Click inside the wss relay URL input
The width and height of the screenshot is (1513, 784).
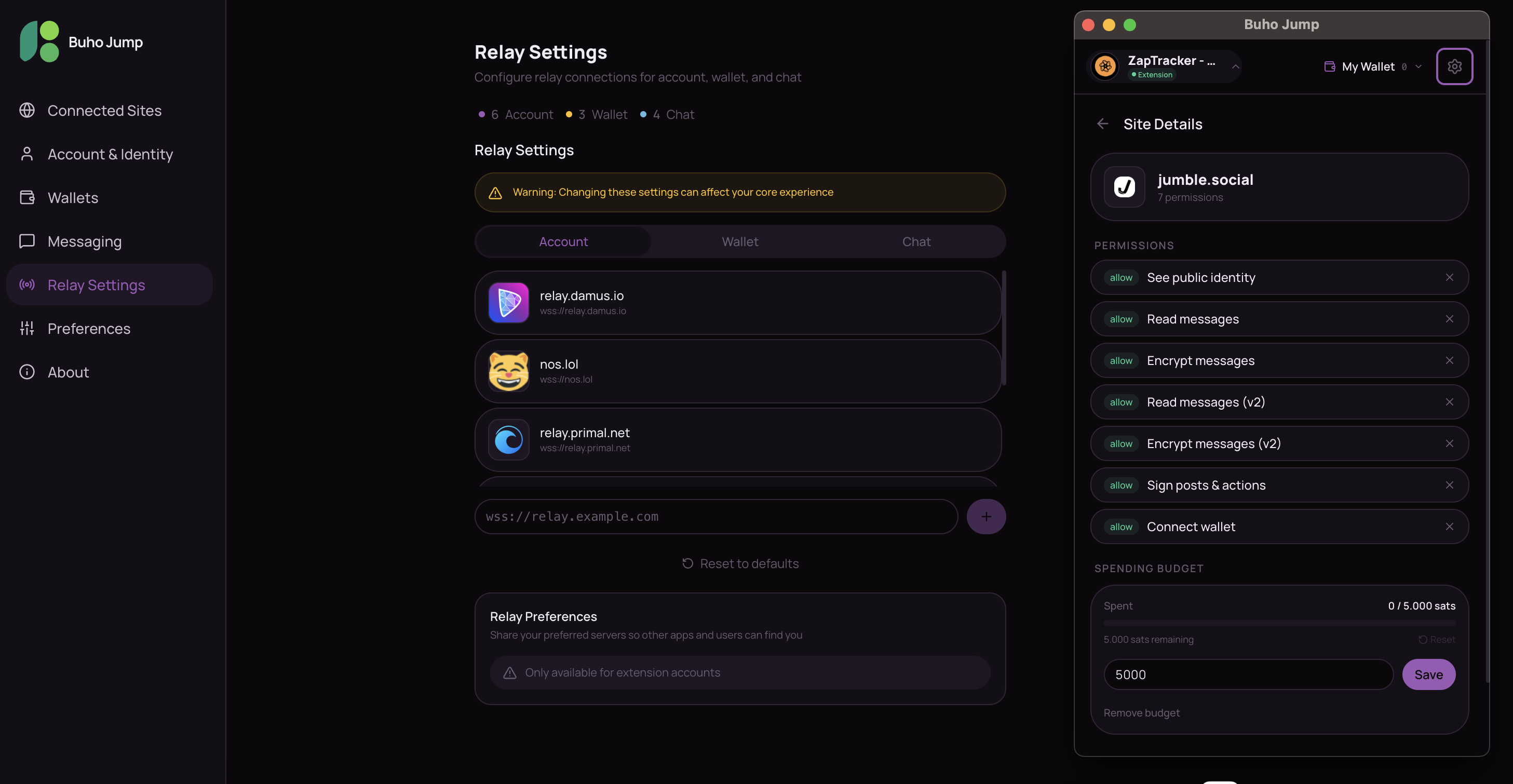tap(715, 516)
